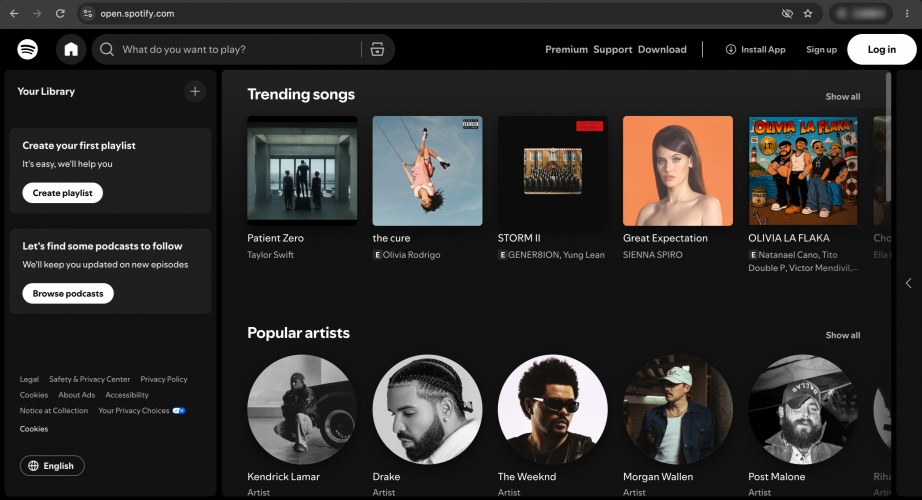Open the Browse icon in search bar
The width and height of the screenshot is (922, 500).
click(377, 49)
